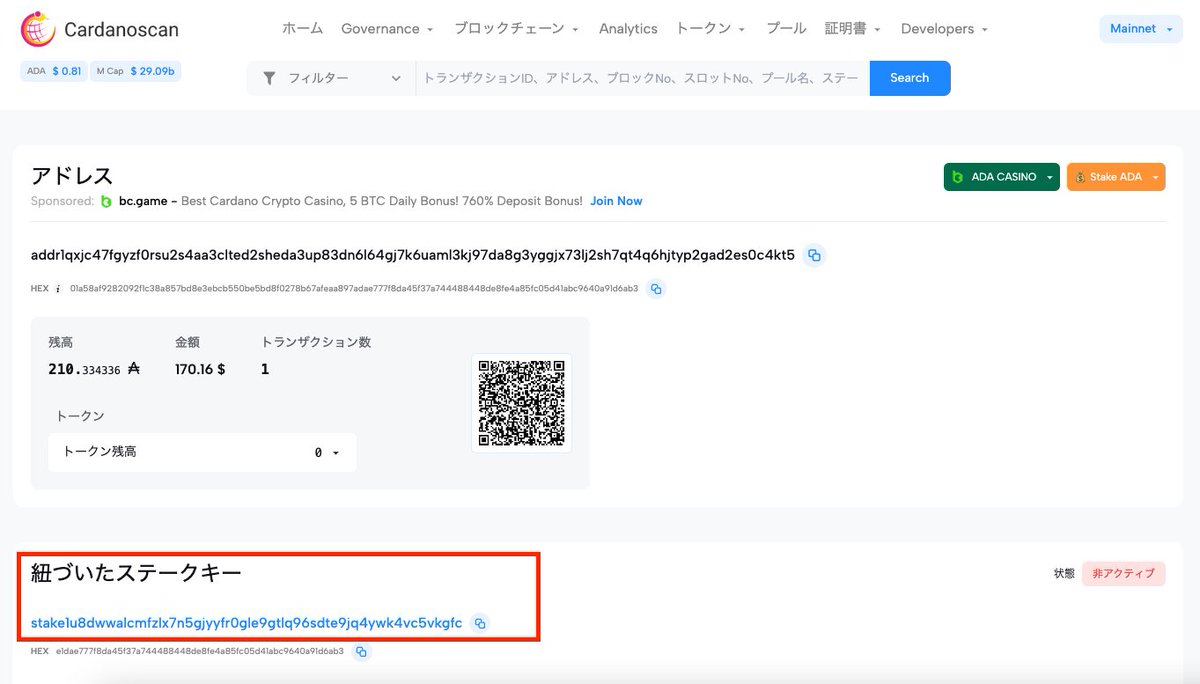Click the 170.16 $ amount value

[x=200, y=369]
